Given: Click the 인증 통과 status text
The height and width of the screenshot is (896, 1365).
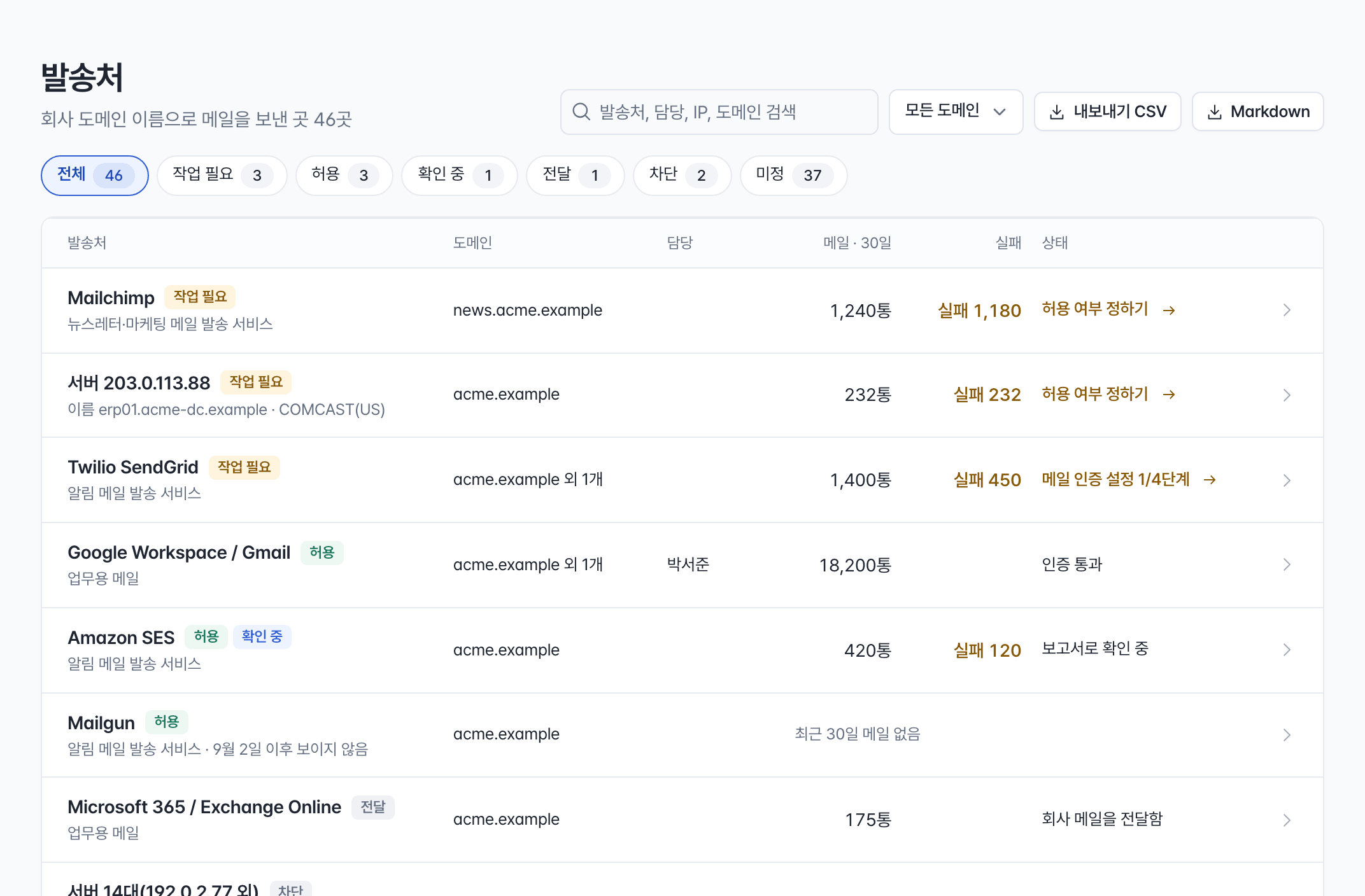Looking at the screenshot, I should (x=1072, y=564).
